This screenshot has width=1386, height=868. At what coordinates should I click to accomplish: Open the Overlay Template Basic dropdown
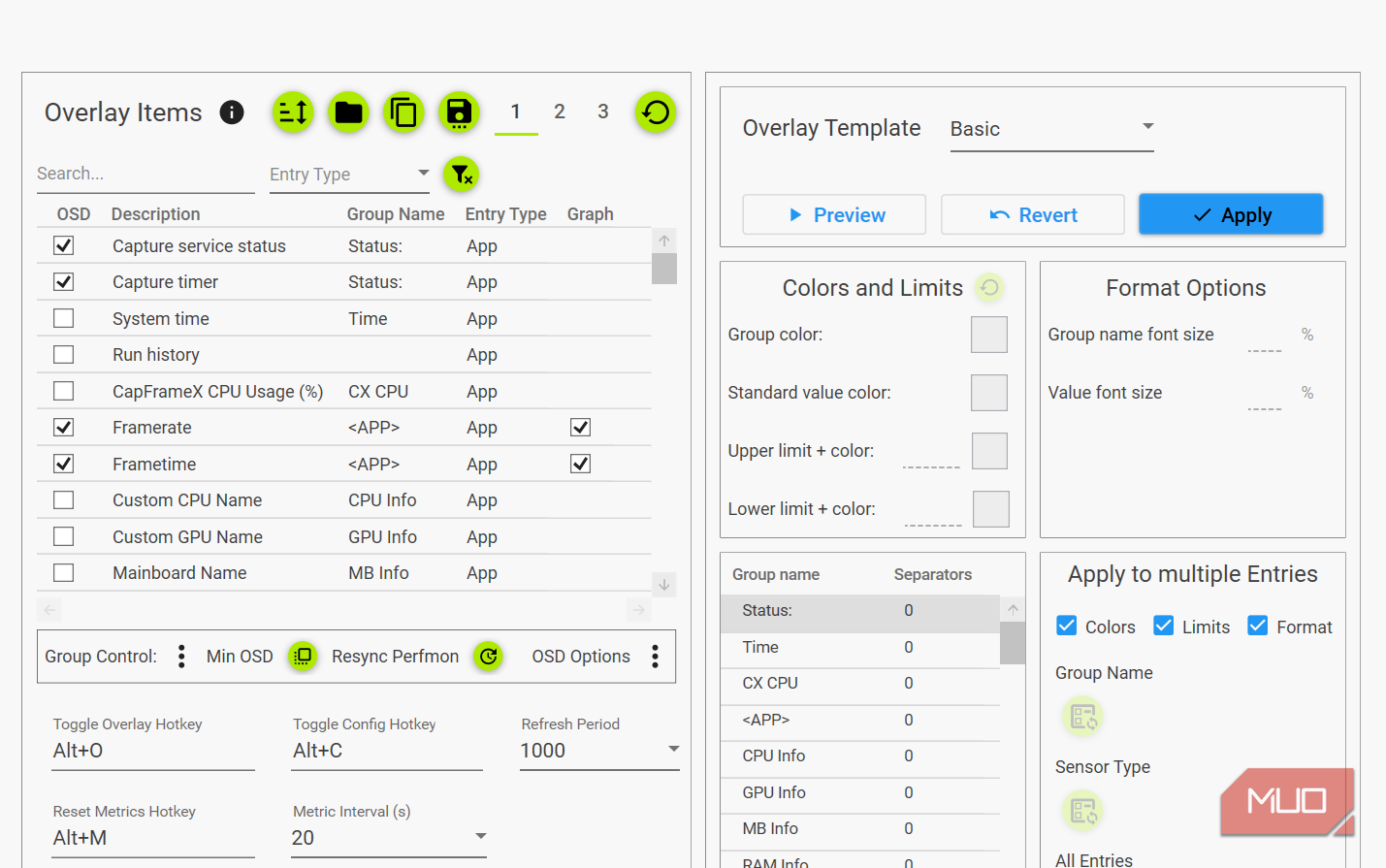(x=1052, y=129)
